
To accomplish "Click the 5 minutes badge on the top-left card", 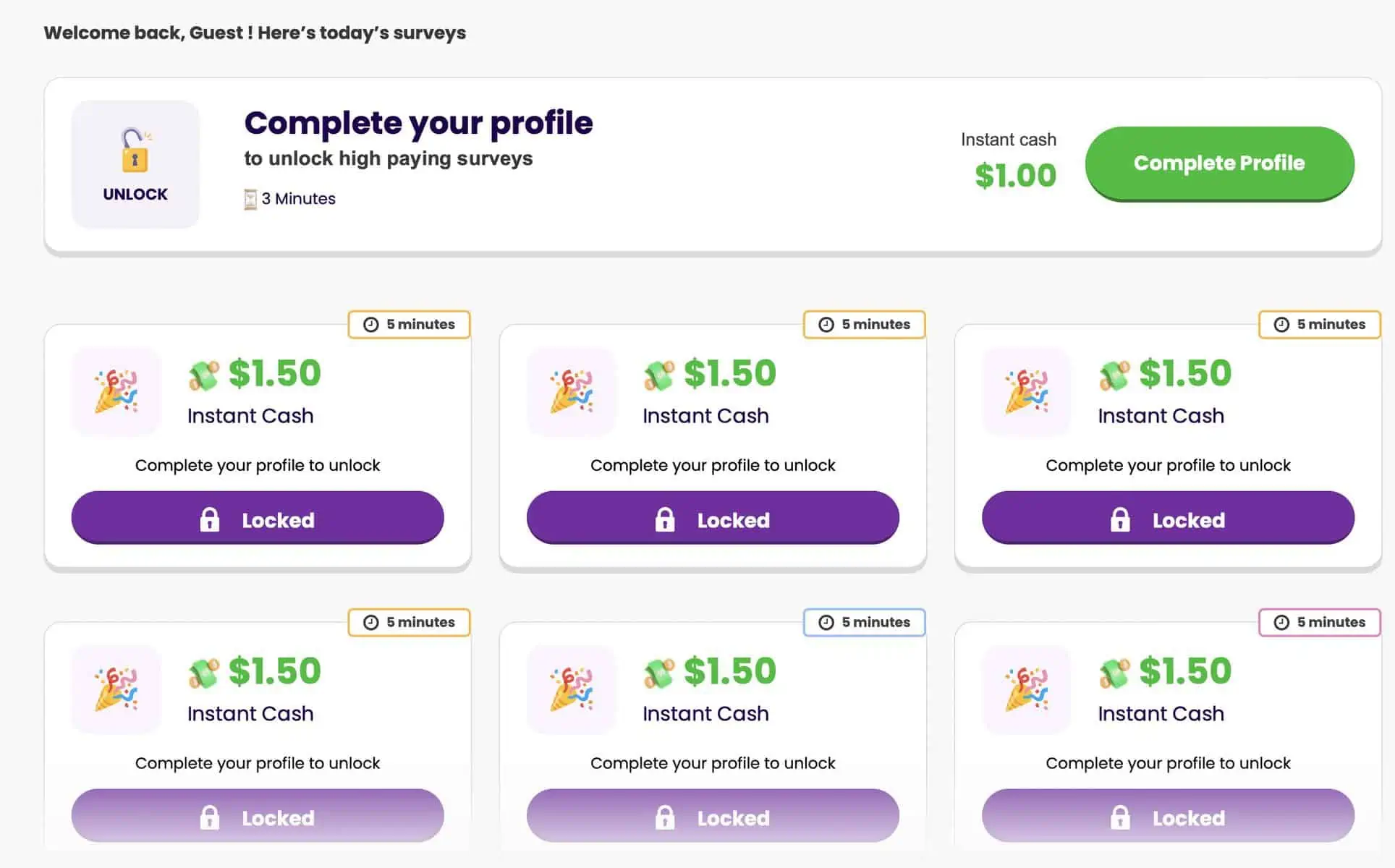I will [x=410, y=325].
